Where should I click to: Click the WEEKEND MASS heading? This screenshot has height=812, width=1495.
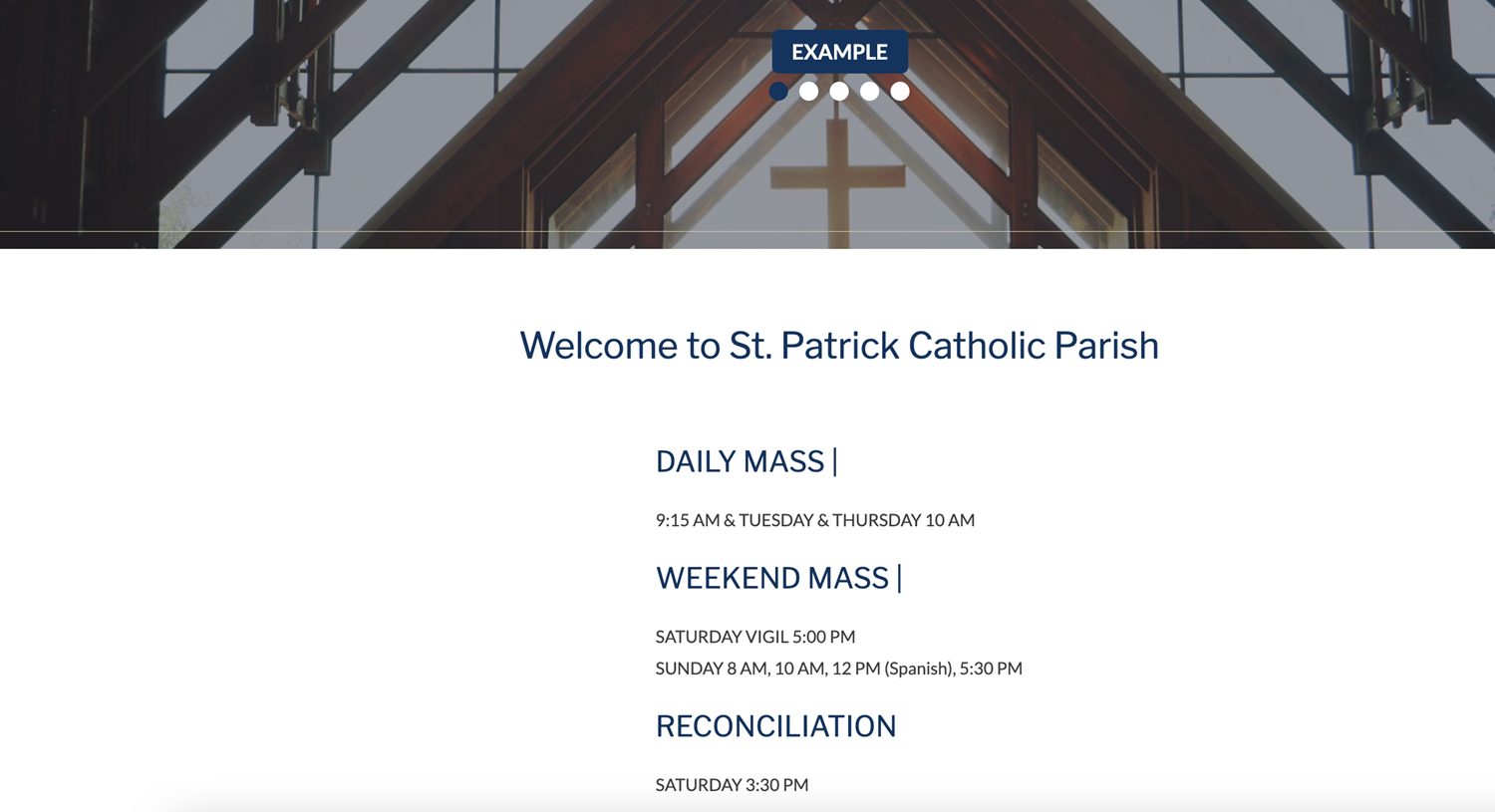pos(771,578)
